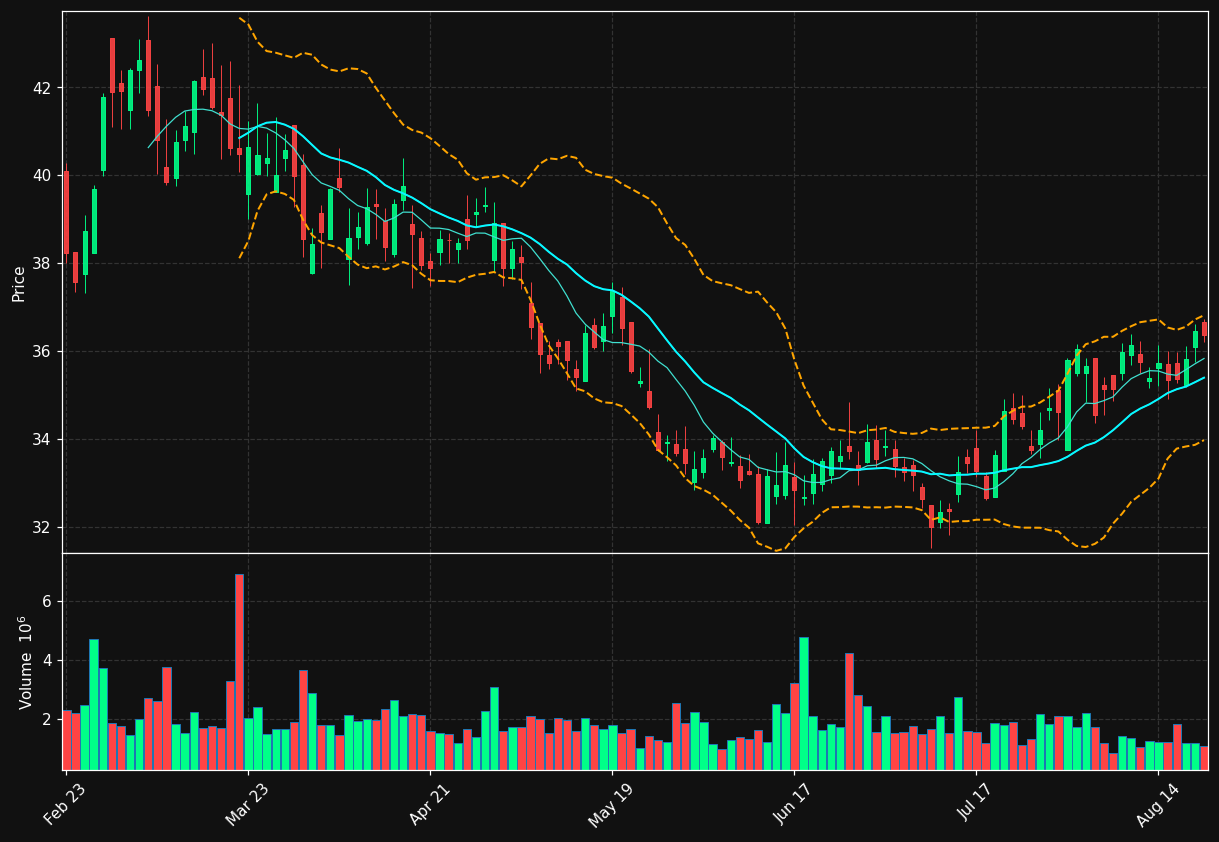Click the May 19 date label

point(610,805)
